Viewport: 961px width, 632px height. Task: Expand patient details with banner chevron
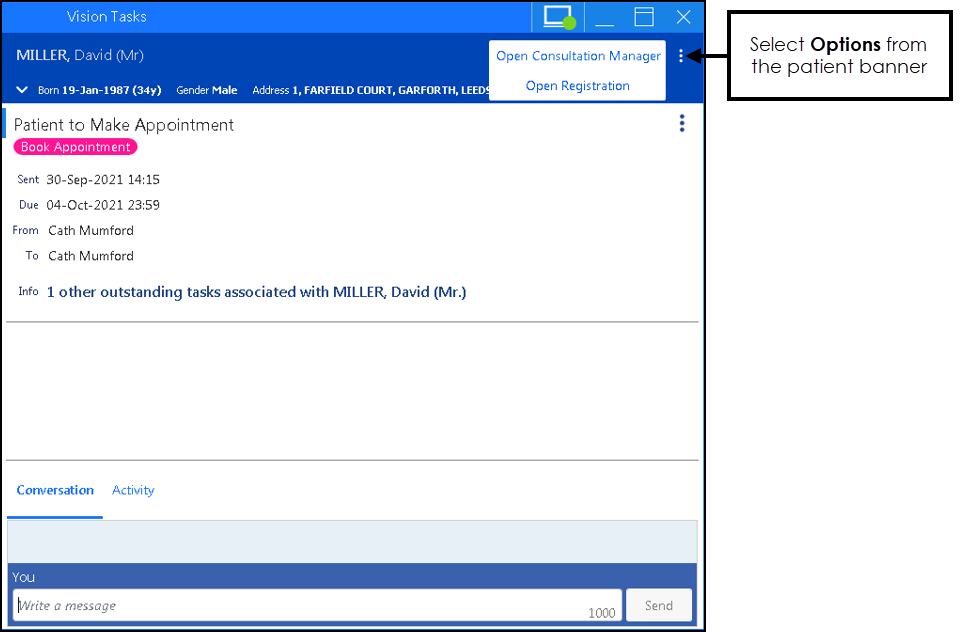coord(23,90)
